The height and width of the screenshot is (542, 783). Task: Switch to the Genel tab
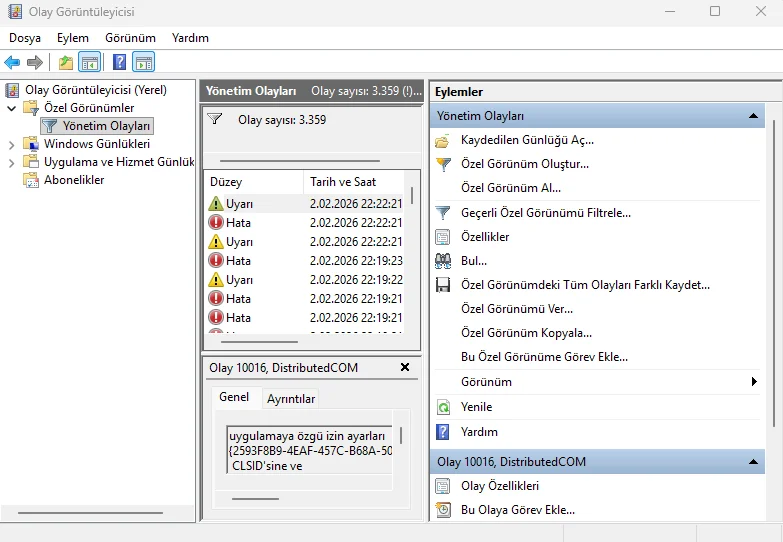(x=234, y=397)
